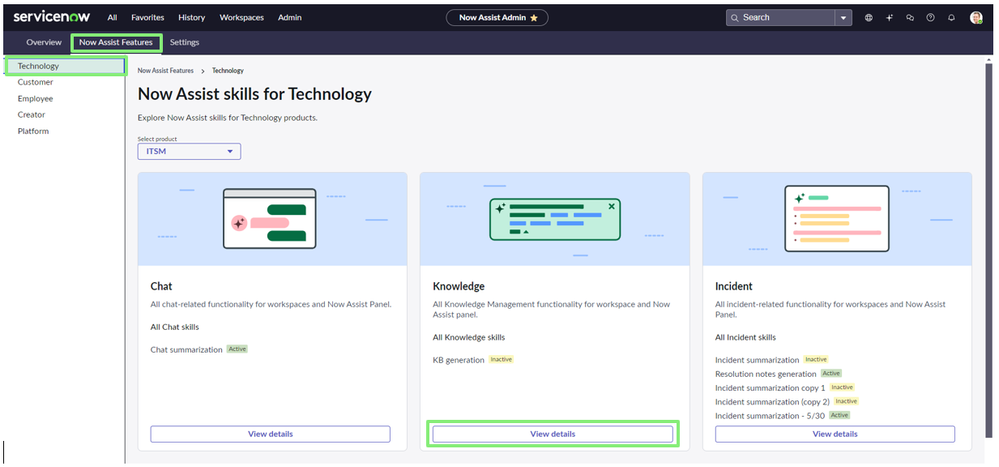
Task: Click the search magnifier icon
Action: pos(735,18)
